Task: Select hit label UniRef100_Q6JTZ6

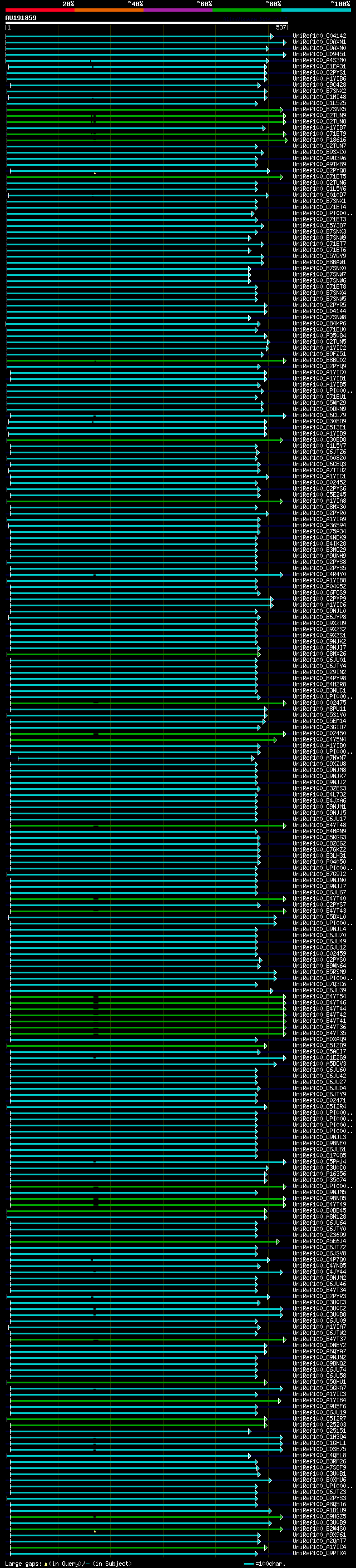Action: click(x=319, y=452)
